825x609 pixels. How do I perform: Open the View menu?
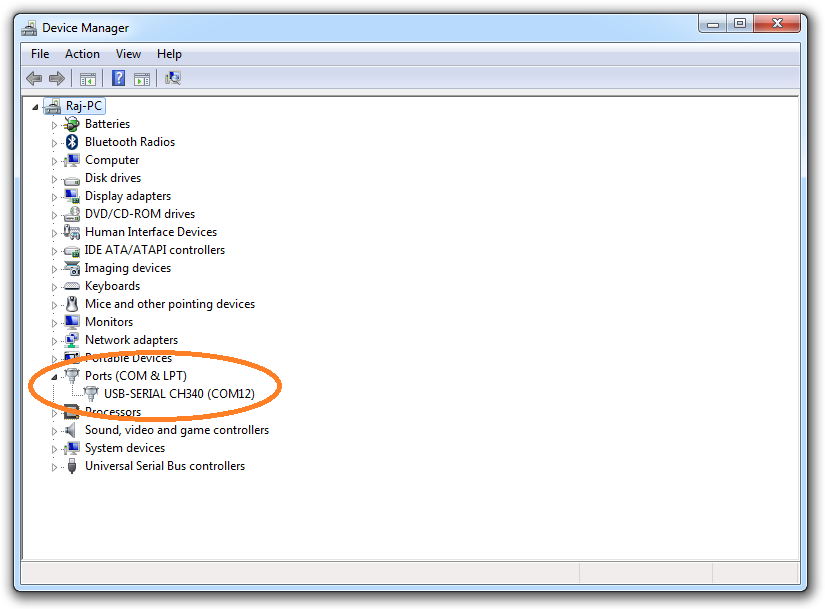point(127,54)
